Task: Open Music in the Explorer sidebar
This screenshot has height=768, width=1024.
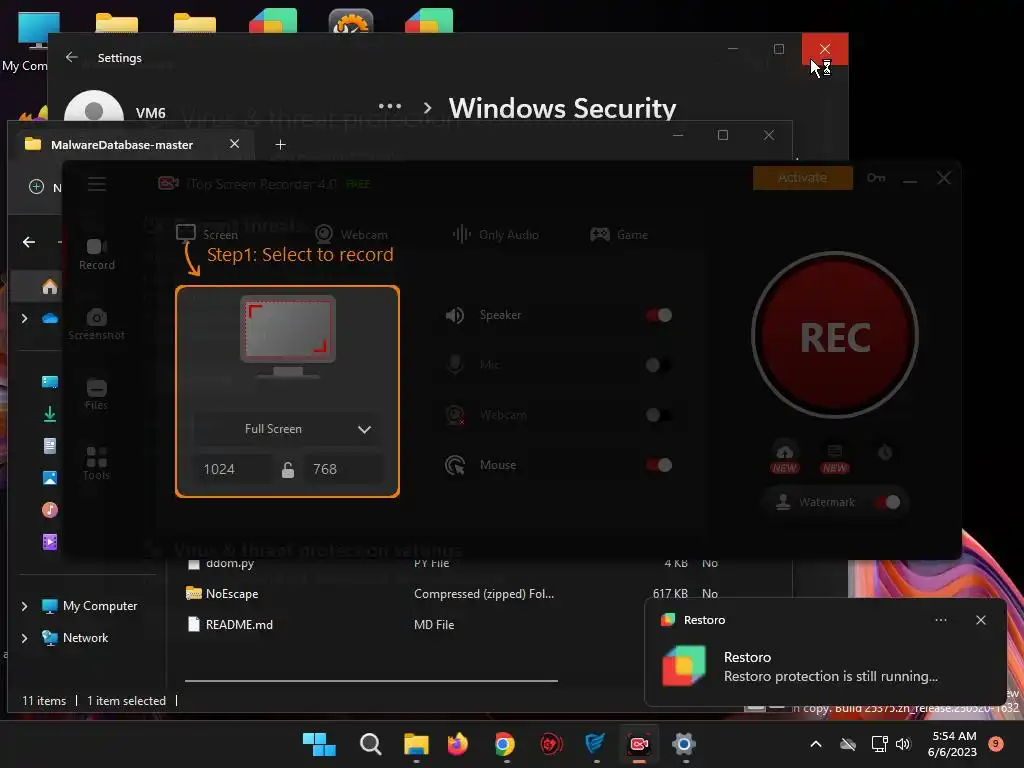Action: pos(50,510)
